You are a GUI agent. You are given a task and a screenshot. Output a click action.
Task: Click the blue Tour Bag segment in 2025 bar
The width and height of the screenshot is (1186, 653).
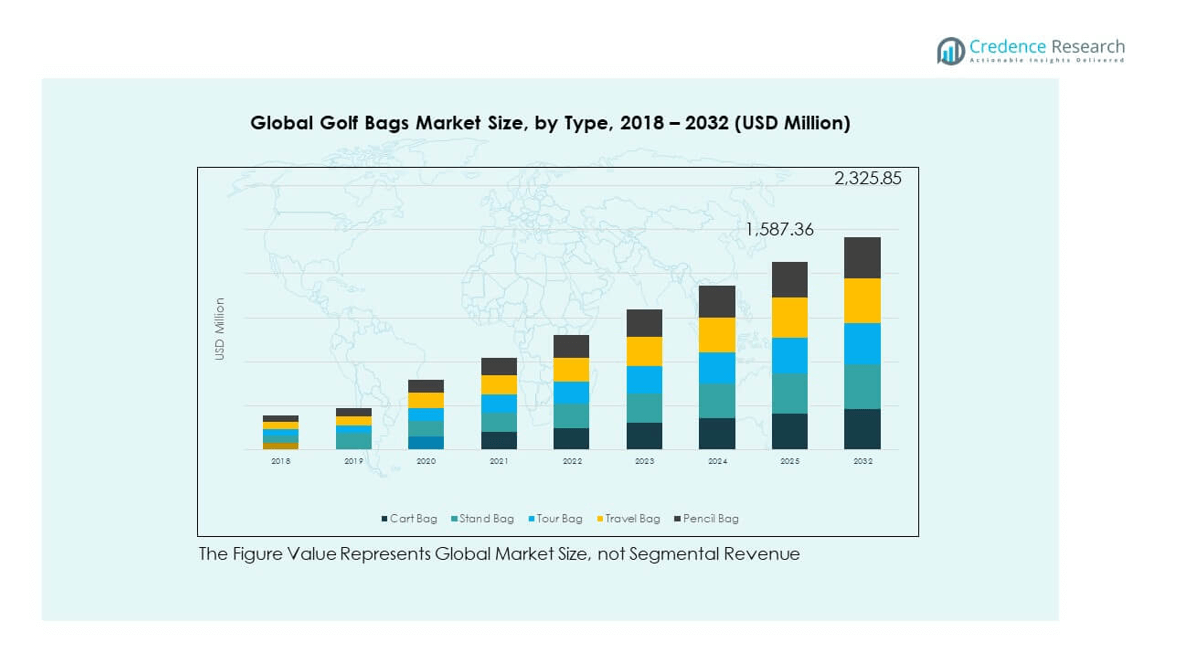(789, 355)
